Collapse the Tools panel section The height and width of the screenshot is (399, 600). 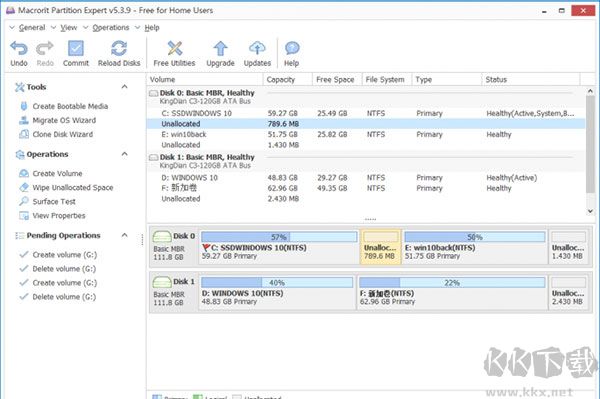pos(124,87)
